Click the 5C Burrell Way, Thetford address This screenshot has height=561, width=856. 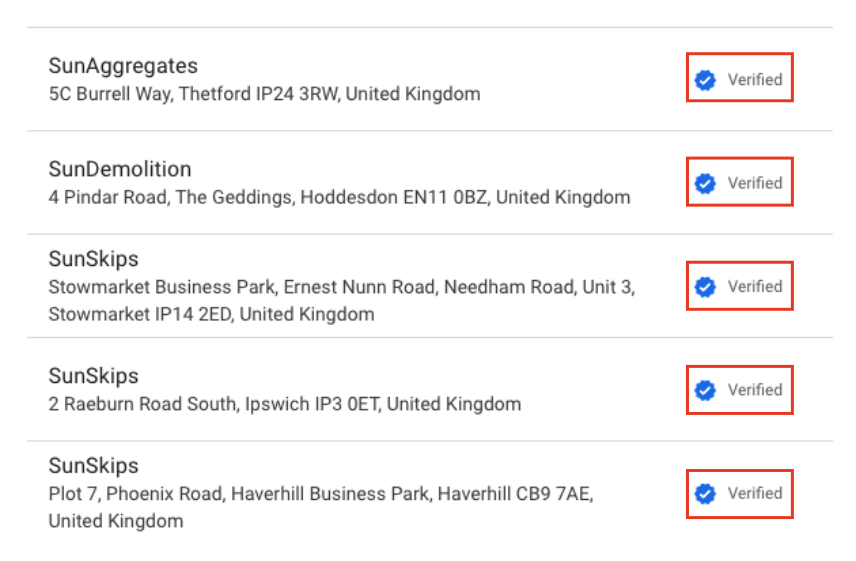[x=264, y=94]
